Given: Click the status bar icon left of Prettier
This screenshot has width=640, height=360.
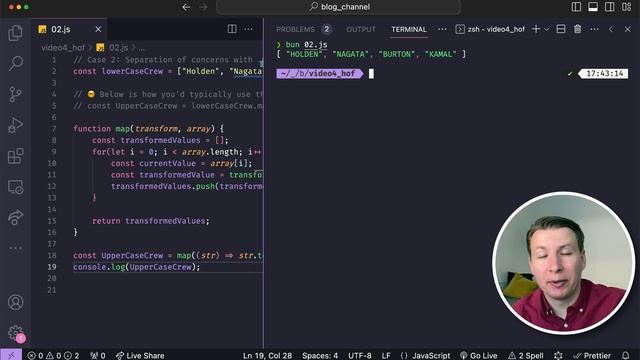Looking at the screenshot, I should pyautogui.click(x=558, y=356).
